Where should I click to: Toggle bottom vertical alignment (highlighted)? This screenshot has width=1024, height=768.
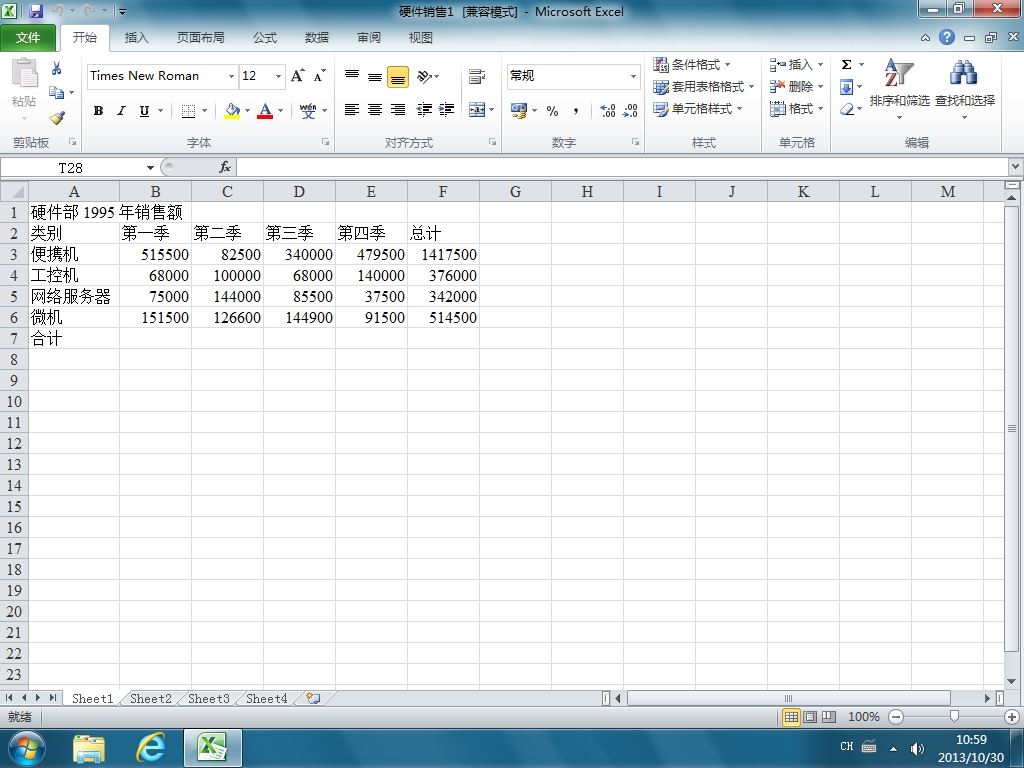pyautogui.click(x=398, y=77)
